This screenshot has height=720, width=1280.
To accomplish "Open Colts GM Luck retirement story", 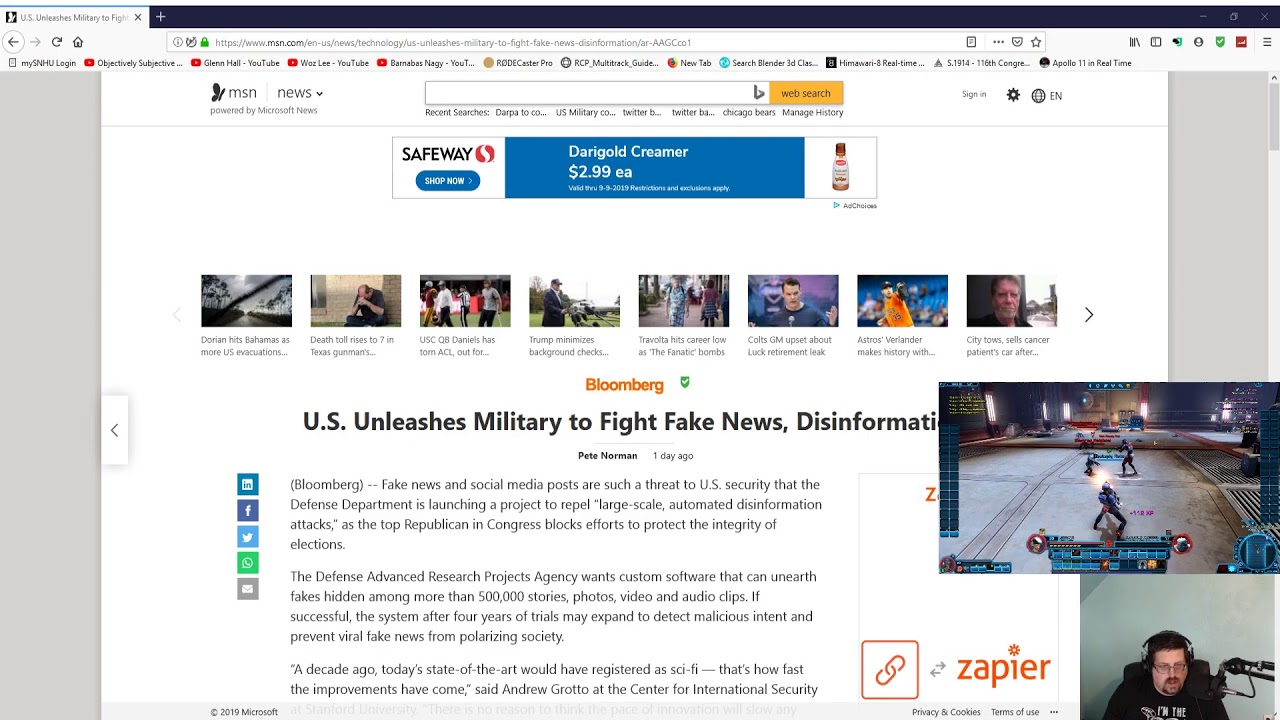I will pyautogui.click(x=793, y=300).
